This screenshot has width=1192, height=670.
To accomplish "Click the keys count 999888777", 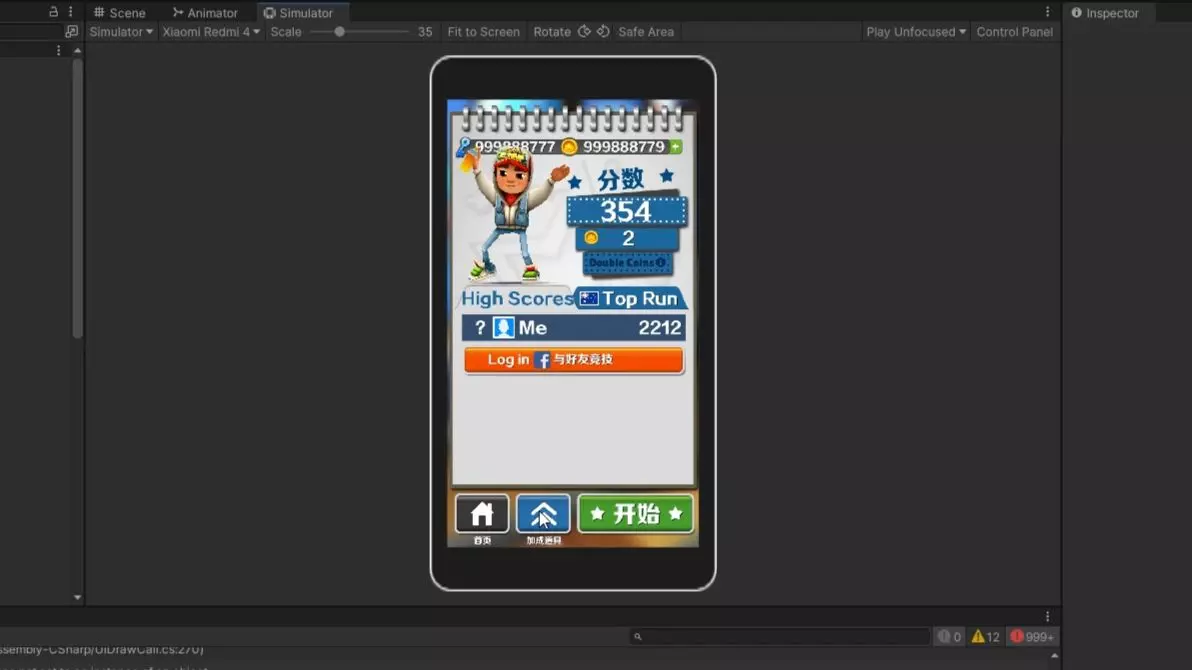I will [515, 147].
